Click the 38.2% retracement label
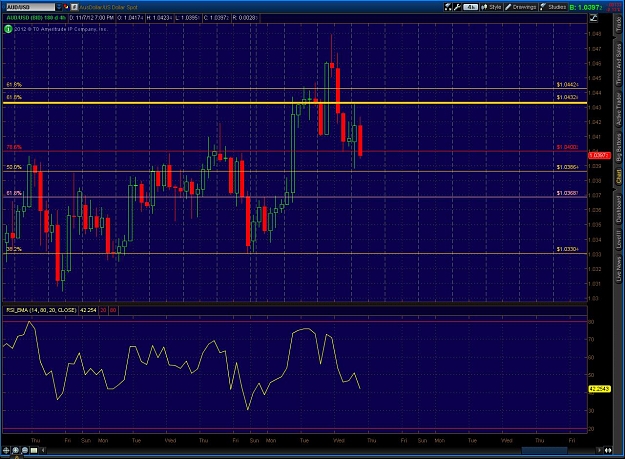Screen dimensions: 625x459 pos(14,249)
